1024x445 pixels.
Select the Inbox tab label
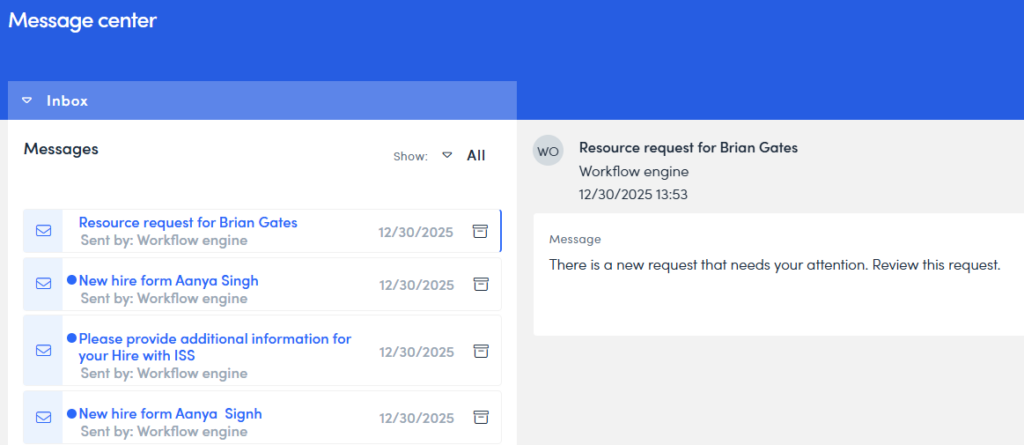coord(67,101)
